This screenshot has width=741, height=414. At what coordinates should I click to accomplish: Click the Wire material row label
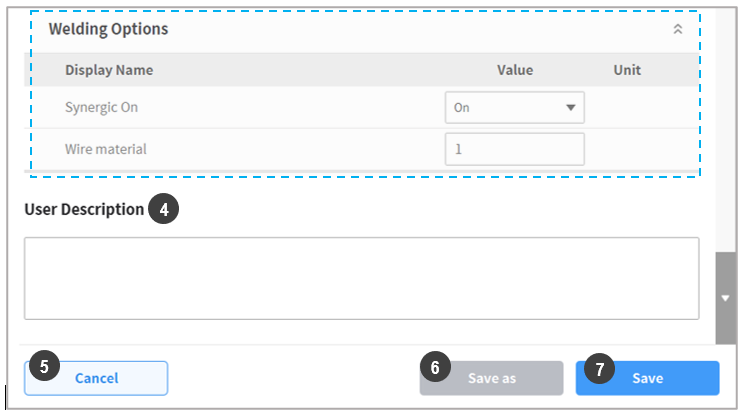(106, 149)
